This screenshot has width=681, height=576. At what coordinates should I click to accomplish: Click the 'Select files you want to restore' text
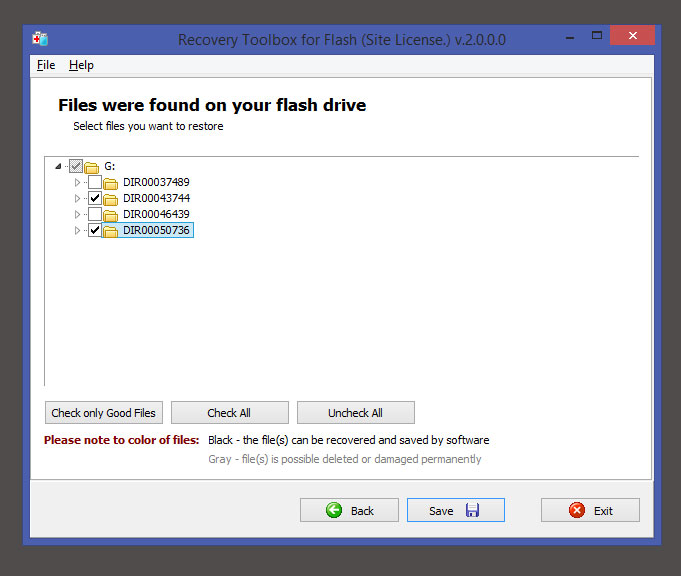click(x=148, y=126)
